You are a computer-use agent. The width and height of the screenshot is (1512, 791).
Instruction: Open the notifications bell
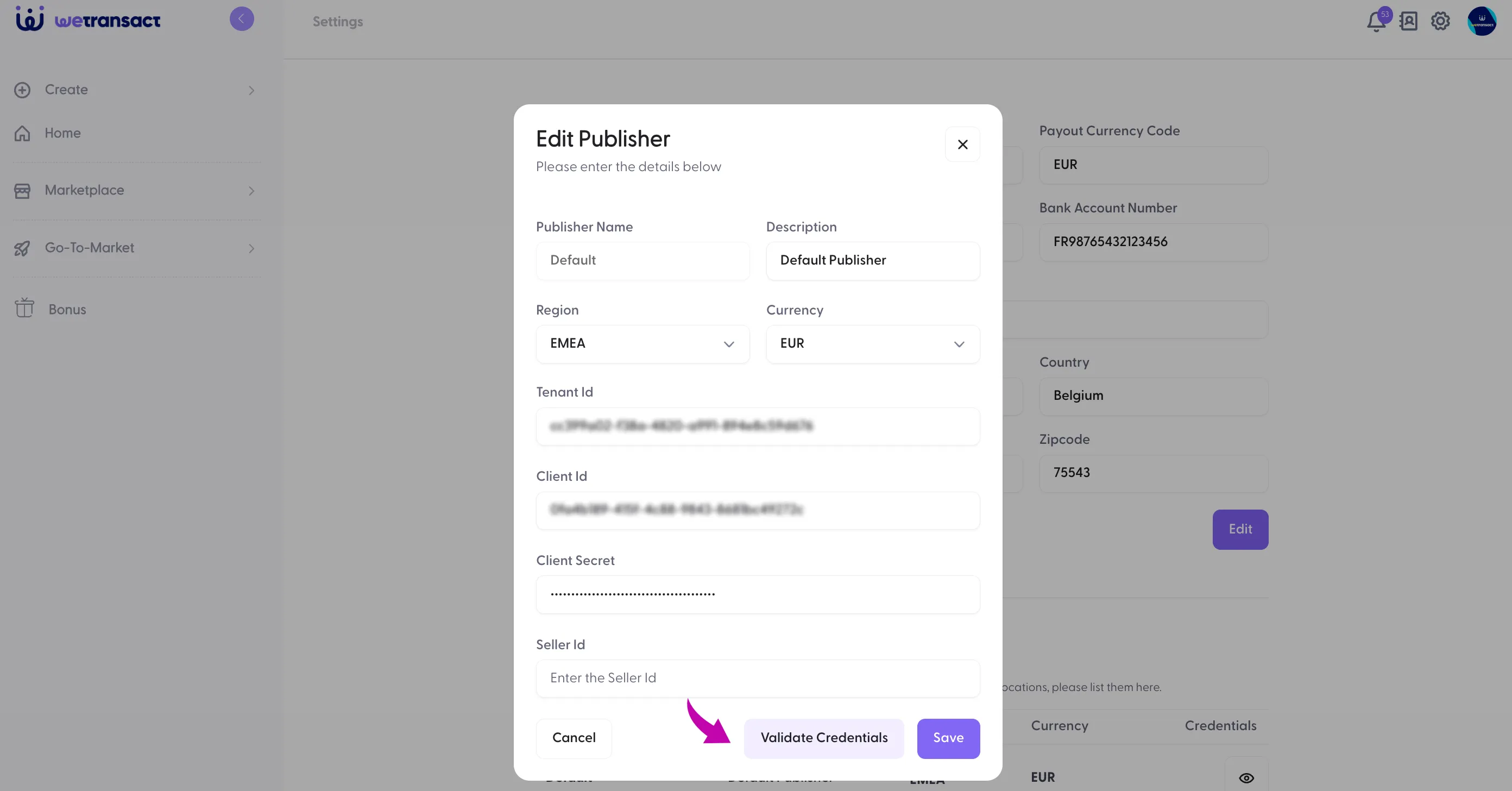(x=1376, y=21)
